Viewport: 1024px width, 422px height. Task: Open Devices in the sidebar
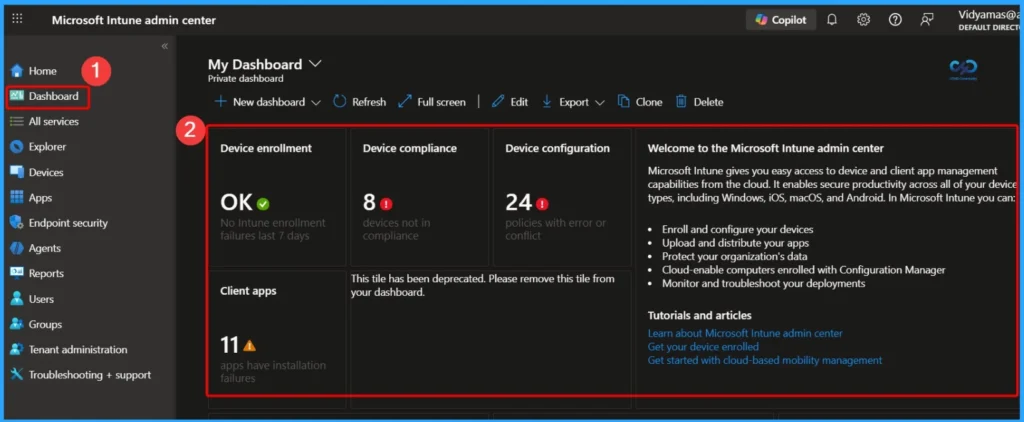[46, 172]
